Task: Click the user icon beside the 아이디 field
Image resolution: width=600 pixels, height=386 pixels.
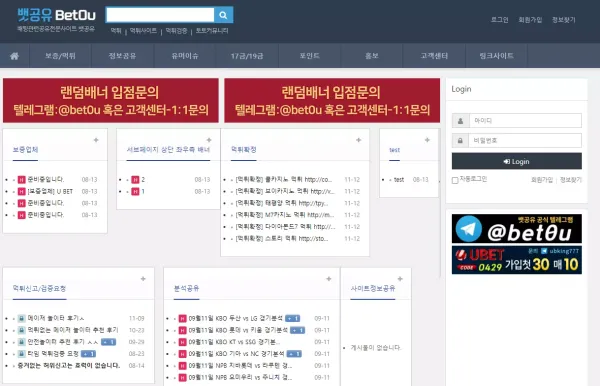Action: [460, 121]
